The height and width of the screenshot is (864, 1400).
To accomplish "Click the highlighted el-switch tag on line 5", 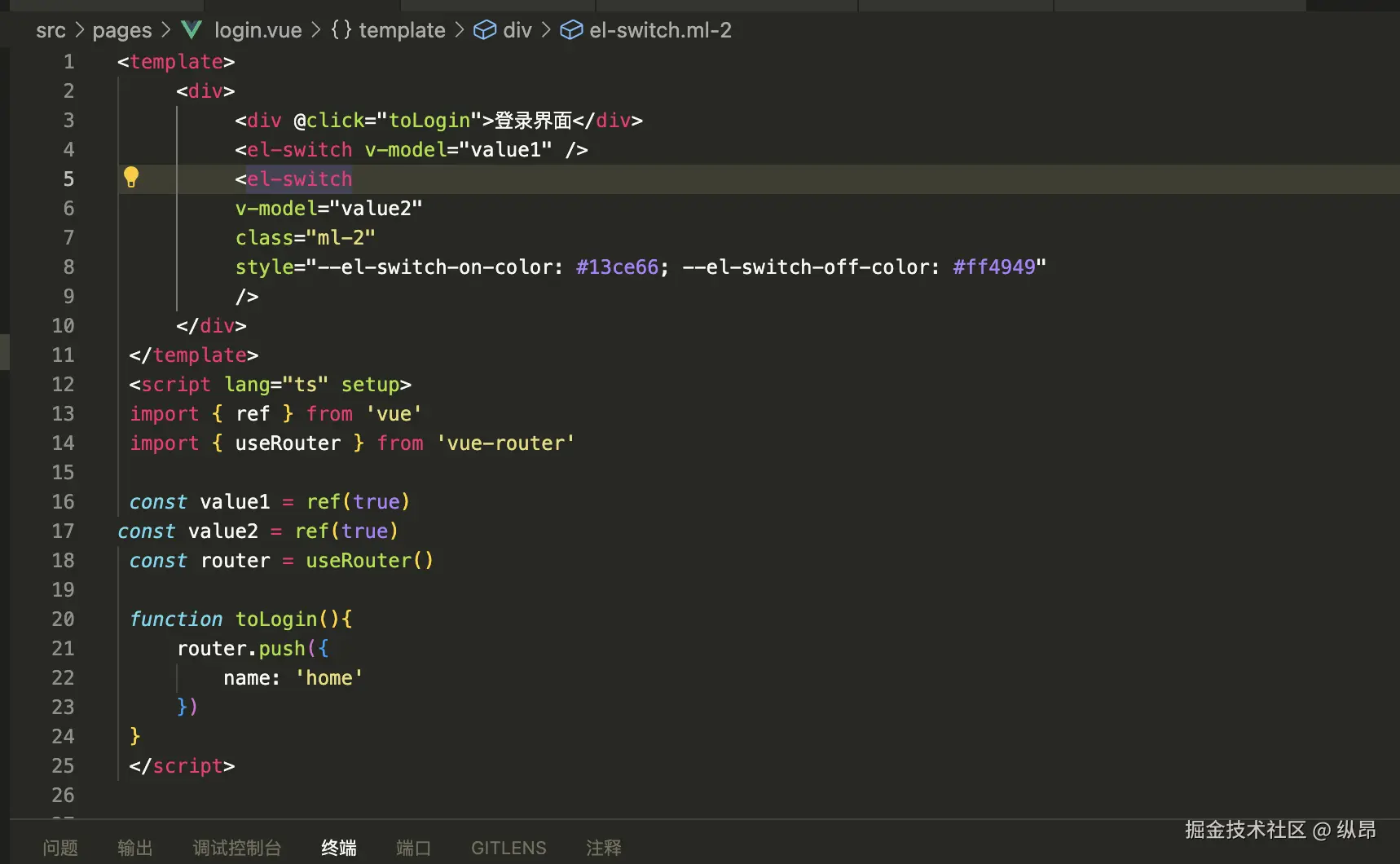I will pyautogui.click(x=300, y=179).
